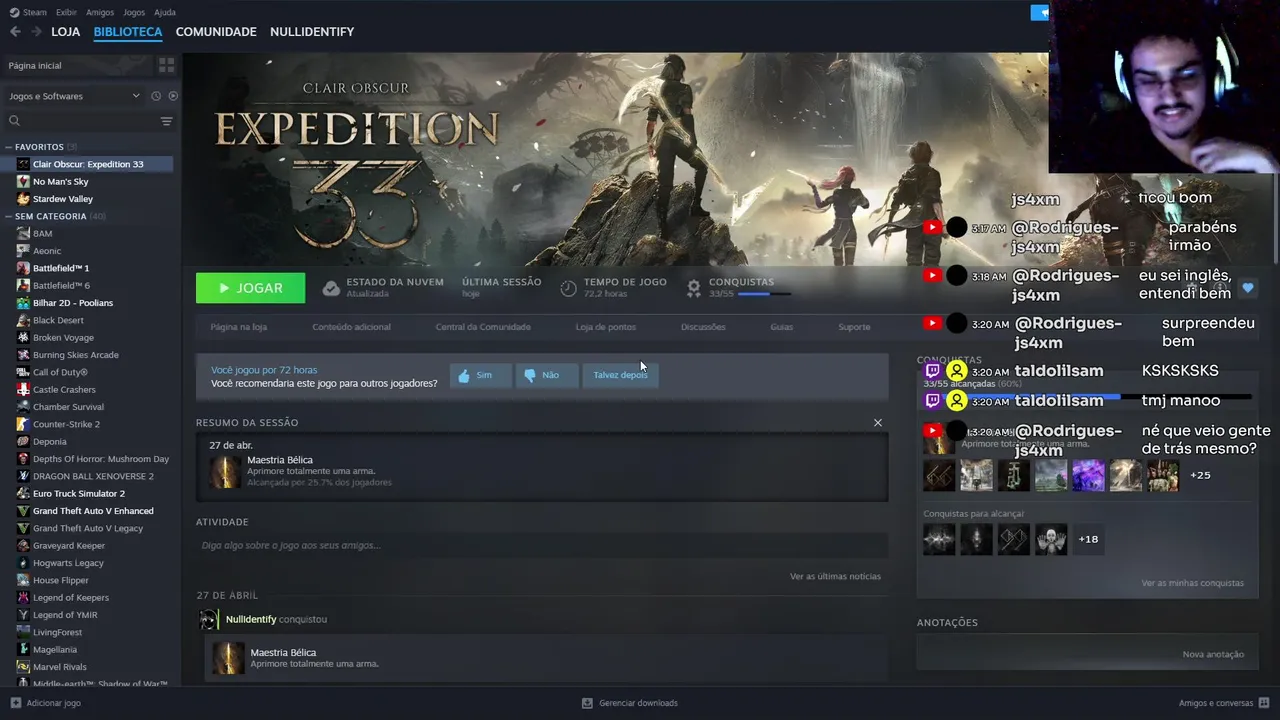Collapse the SEM CATEGORIA category
The height and width of the screenshot is (720, 1280).
point(9,216)
